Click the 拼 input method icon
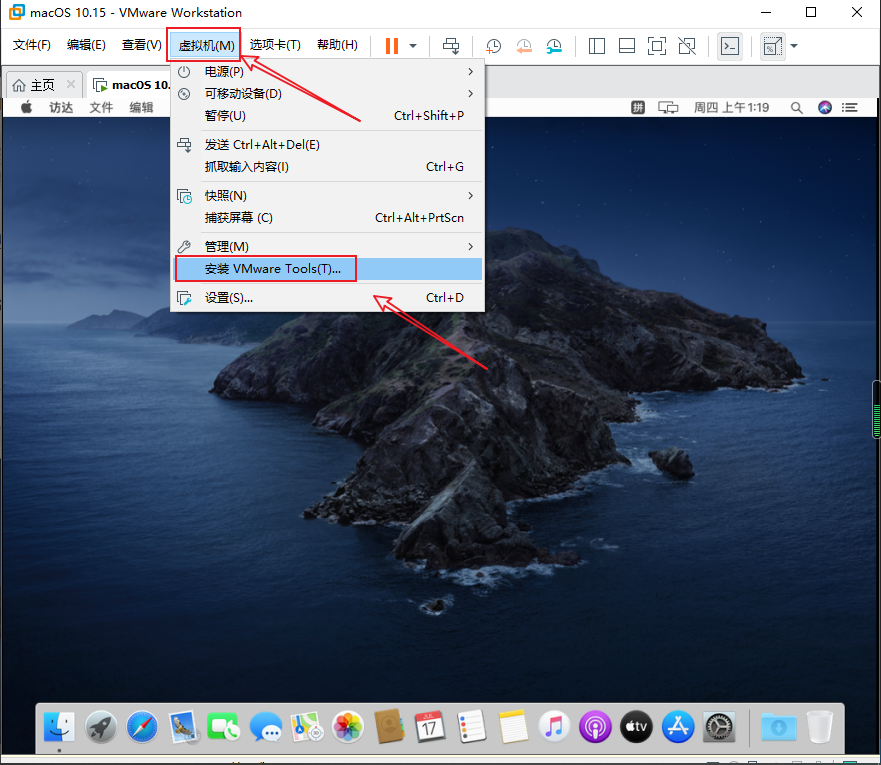Image resolution: width=881 pixels, height=765 pixels. (x=638, y=107)
